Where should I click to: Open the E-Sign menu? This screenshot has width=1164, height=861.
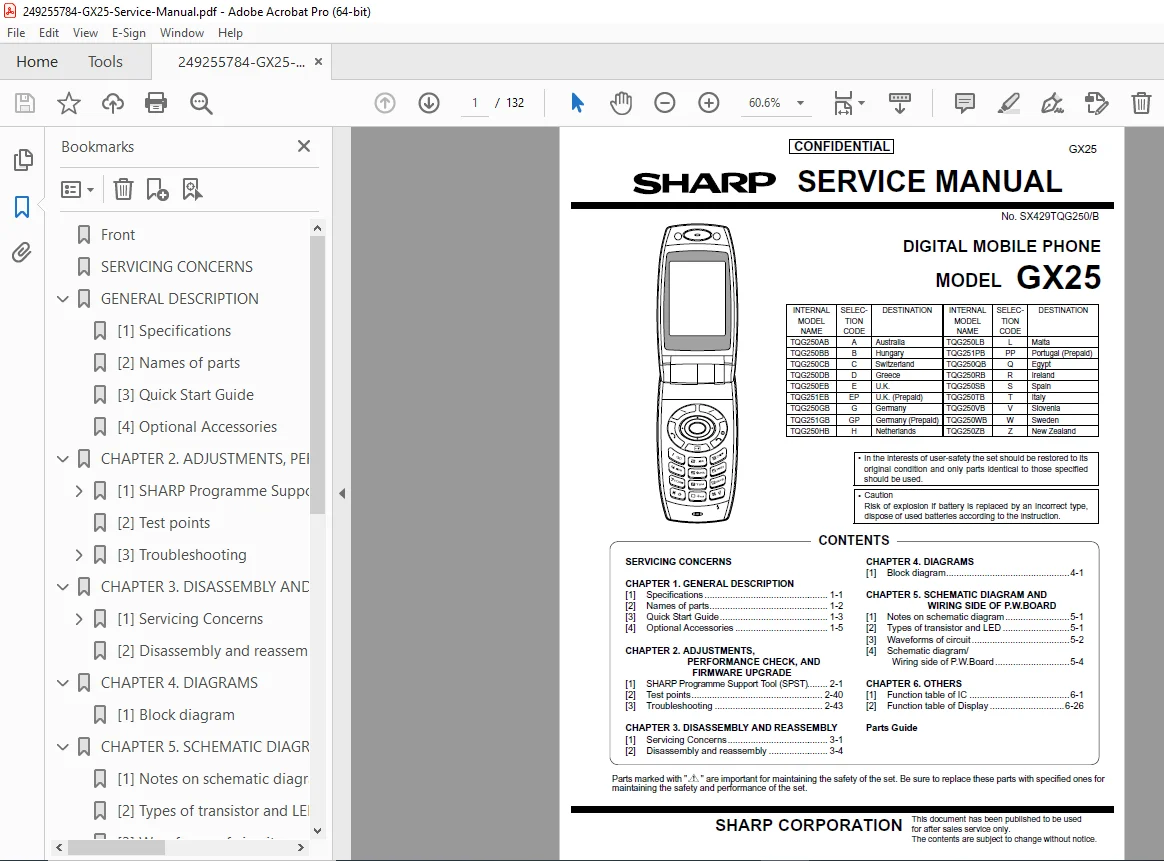pyautogui.click(x=128, y=33)
